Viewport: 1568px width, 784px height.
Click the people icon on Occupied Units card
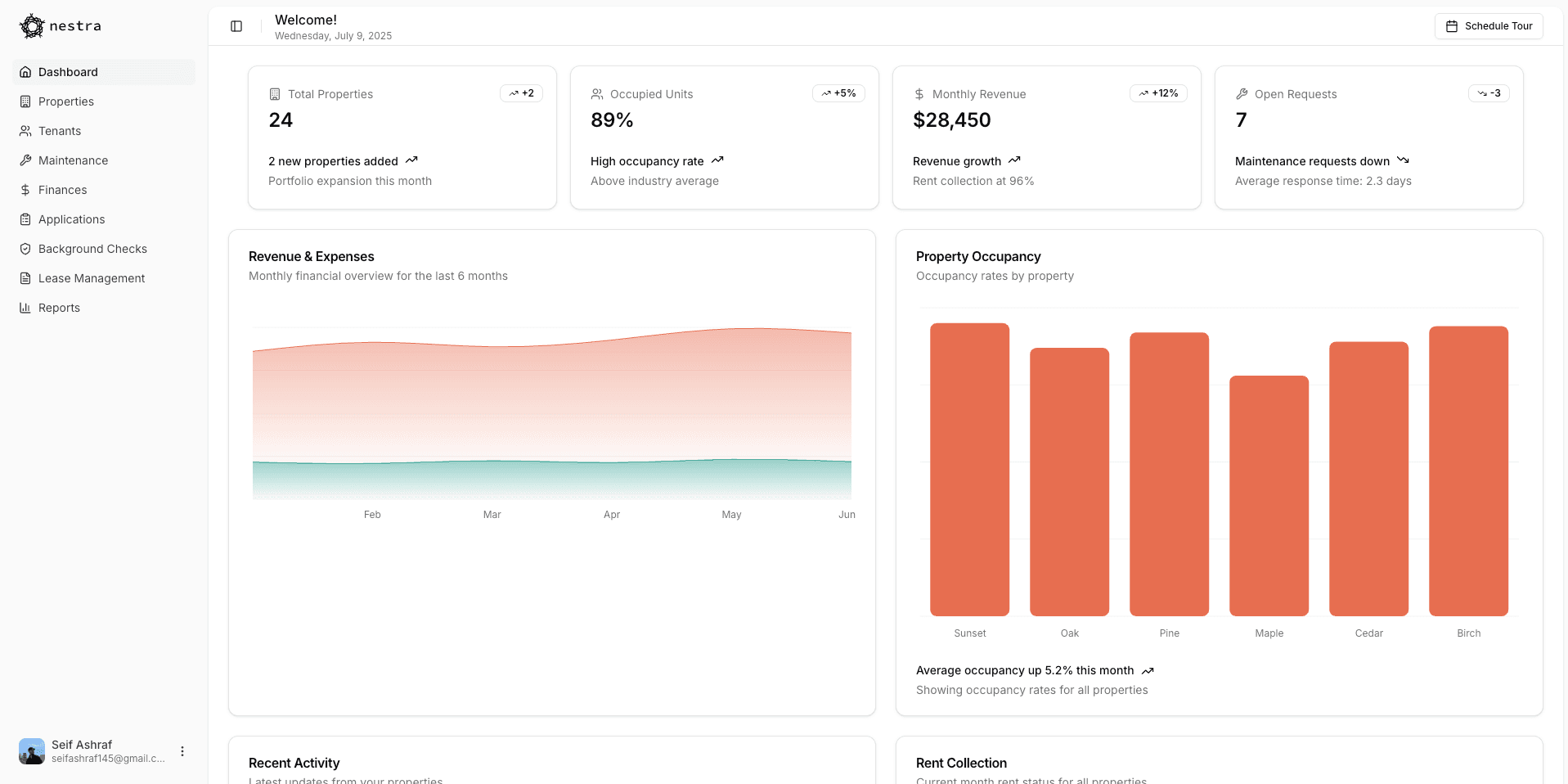(596, 93)
